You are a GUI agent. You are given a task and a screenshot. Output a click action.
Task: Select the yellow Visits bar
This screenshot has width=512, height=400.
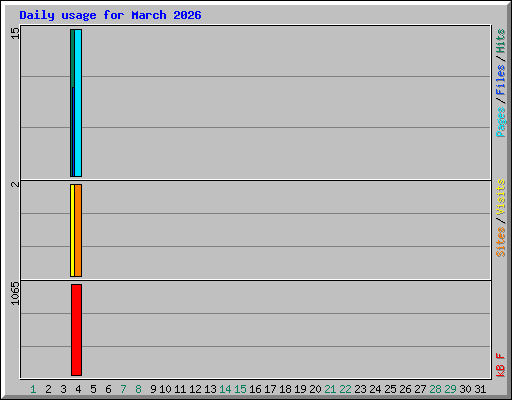[72, 230]
